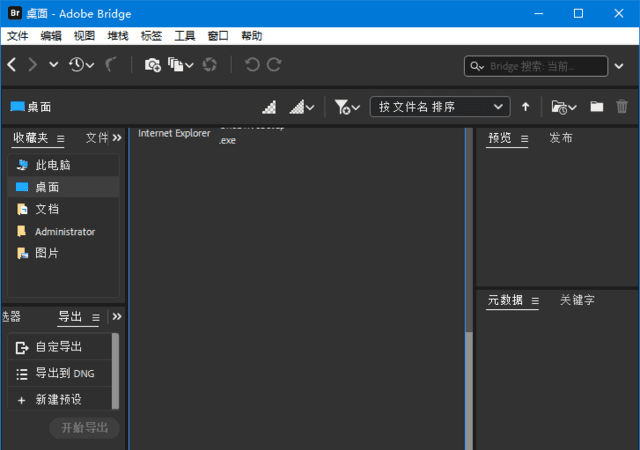This screenshot has height=450, width=640.
Task: Go forward with the right arrow
Action: 33,65
